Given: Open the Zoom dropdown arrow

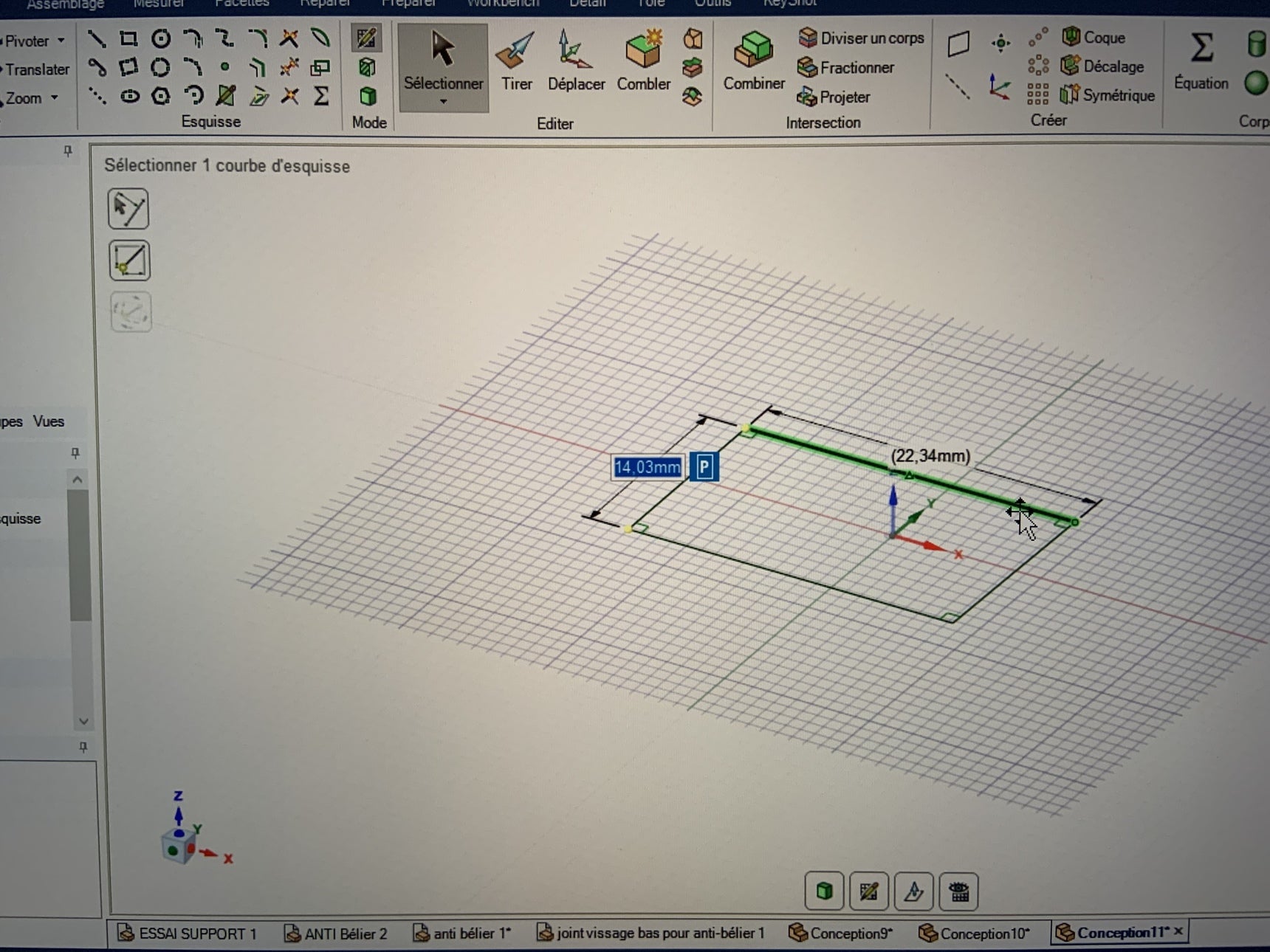Looking at the screenshot, I should 55,97.
